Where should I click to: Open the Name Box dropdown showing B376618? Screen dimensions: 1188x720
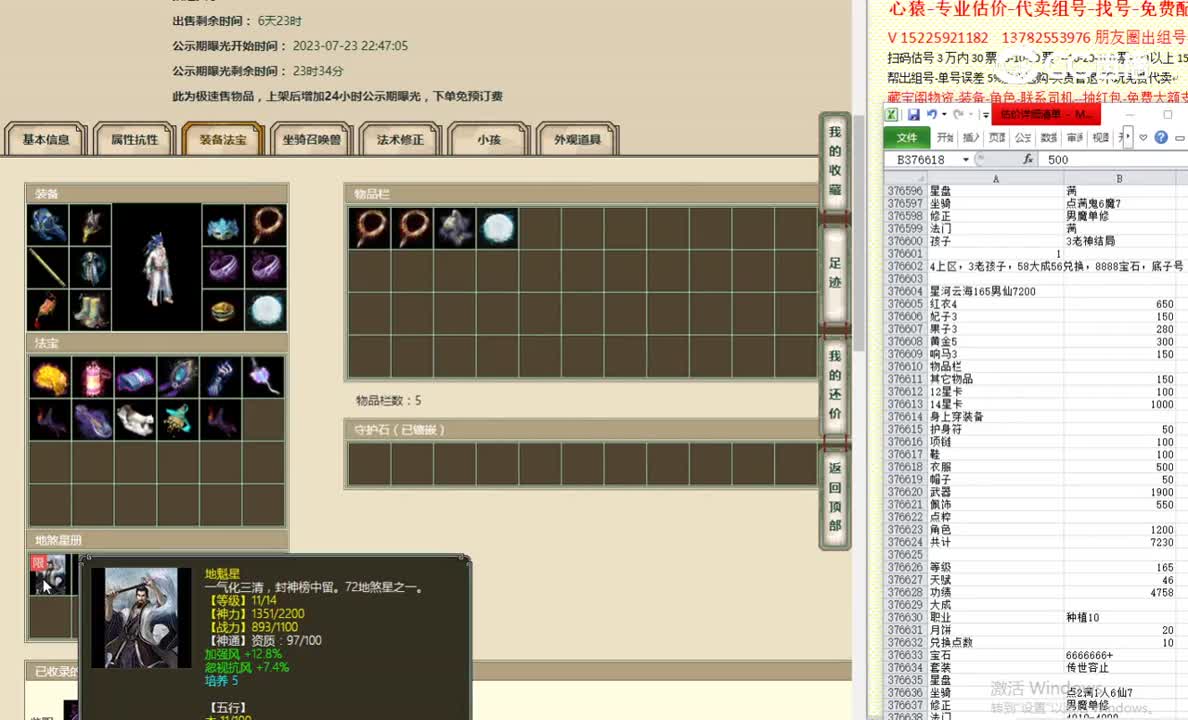965,158
